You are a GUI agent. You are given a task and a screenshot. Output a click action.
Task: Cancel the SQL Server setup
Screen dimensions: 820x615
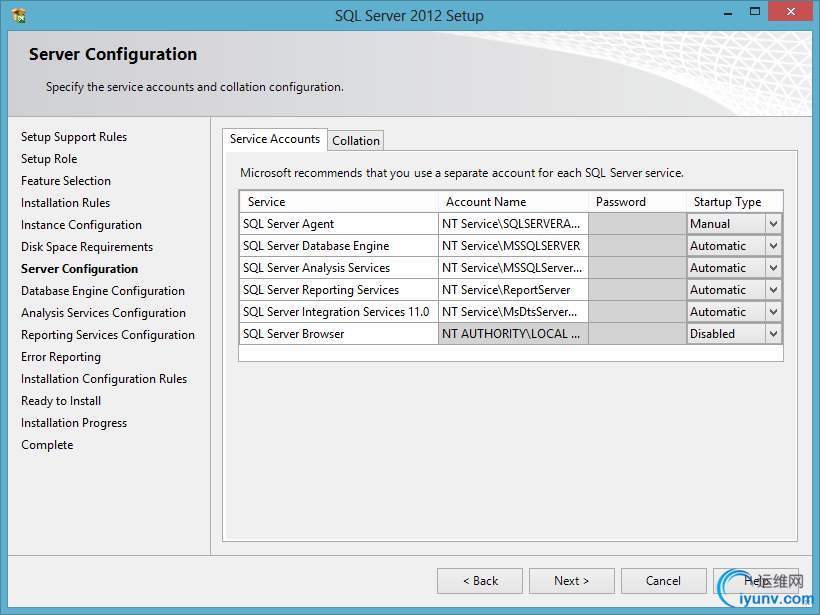coord(664,581)
